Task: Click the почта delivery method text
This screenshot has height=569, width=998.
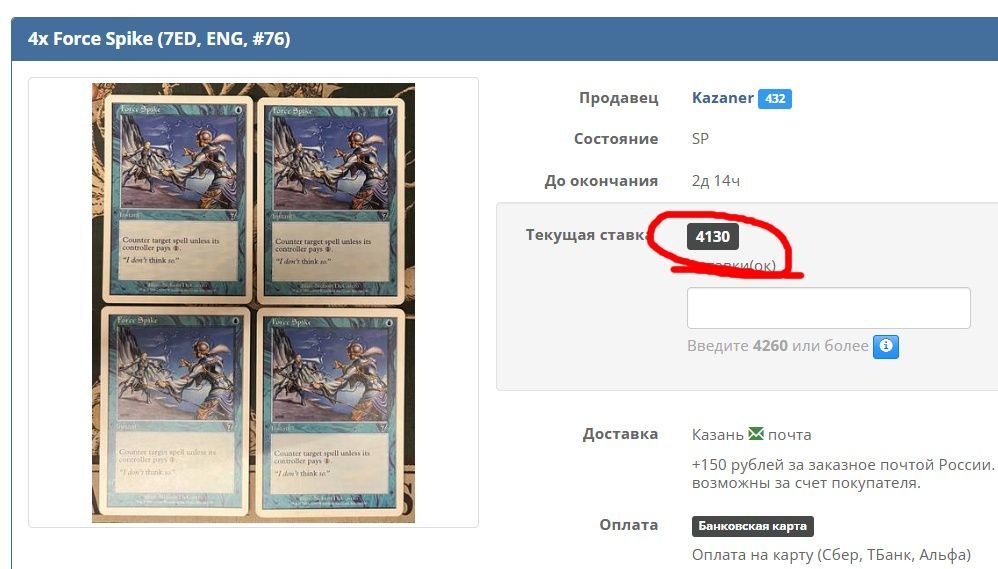Action: pos(789,435)
